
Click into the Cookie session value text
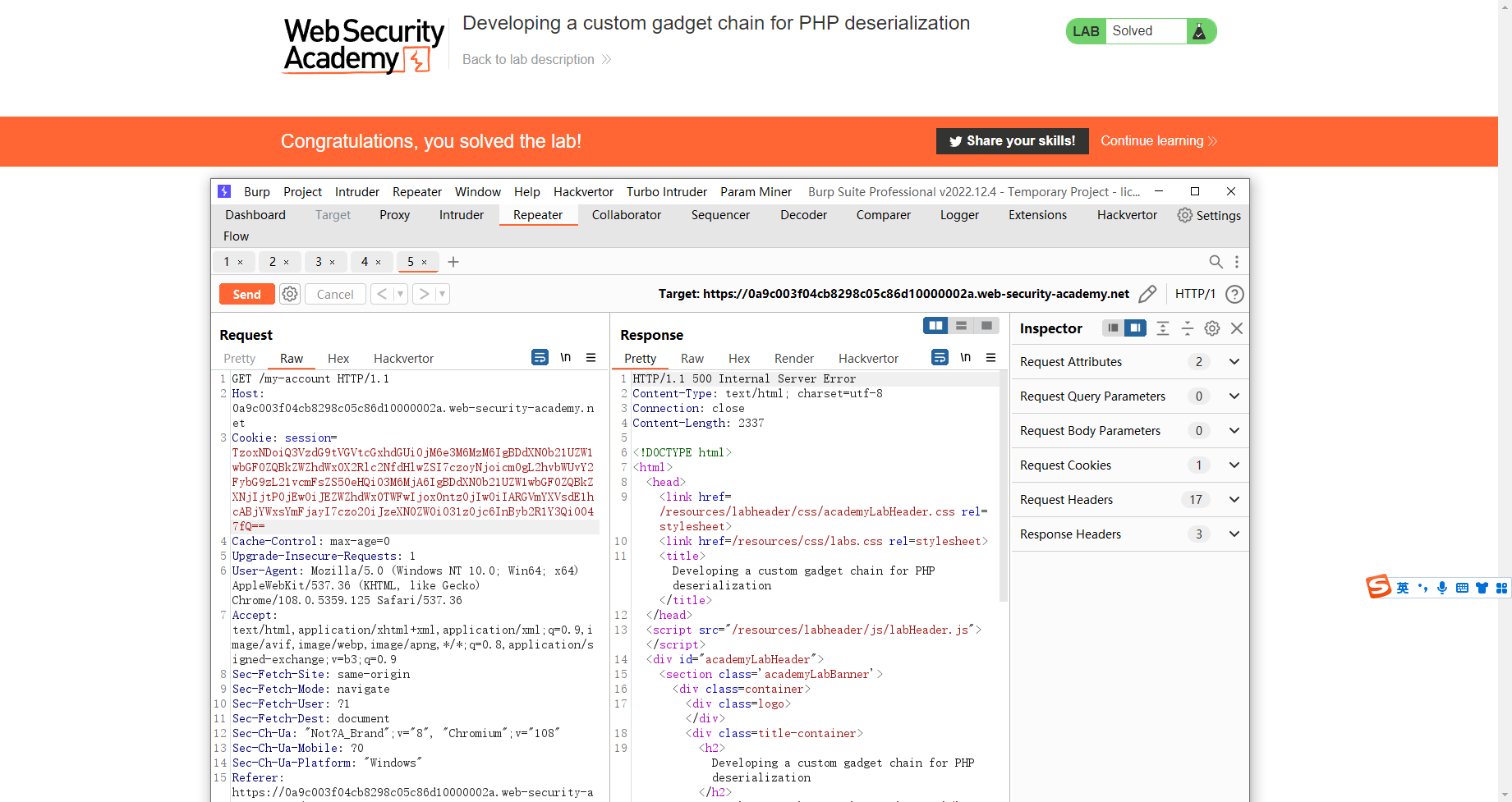(412, 489)
